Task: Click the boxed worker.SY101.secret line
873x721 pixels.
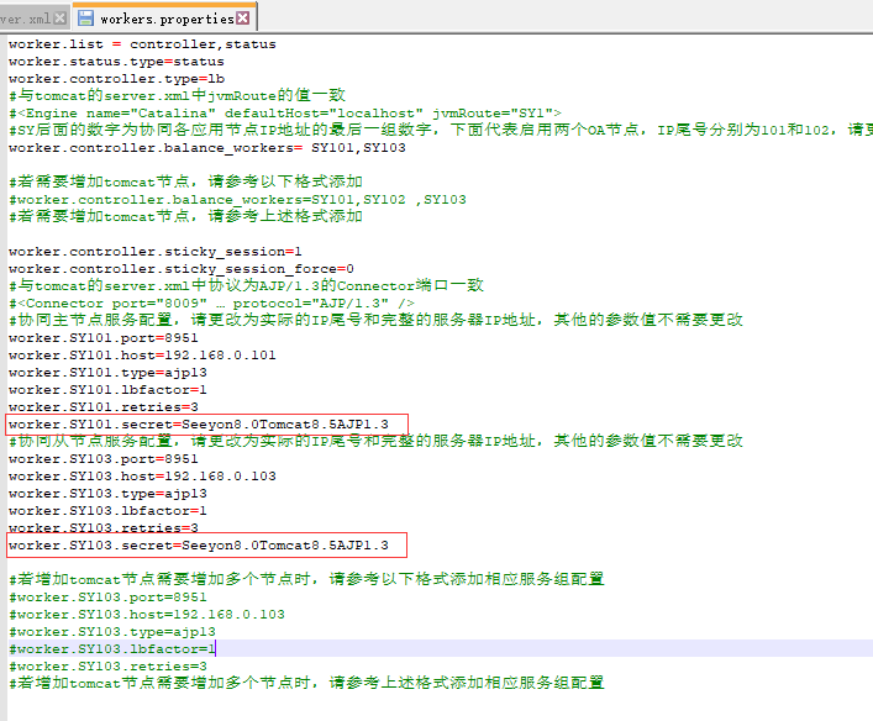Action: click(198, 424)
